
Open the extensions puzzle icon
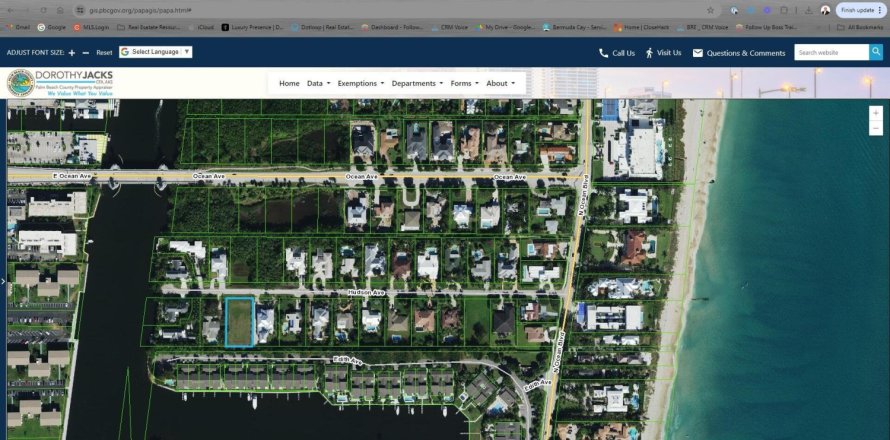coord(784,10)
